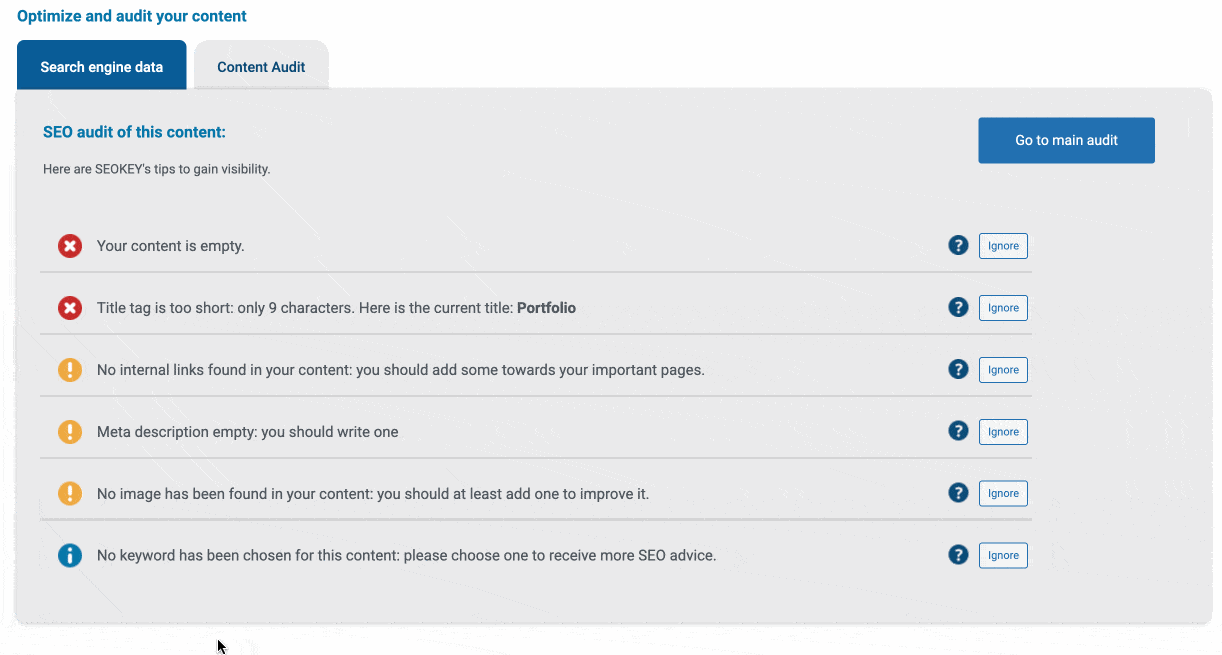Ignore the meta description empty warning

click(1003, 432)
